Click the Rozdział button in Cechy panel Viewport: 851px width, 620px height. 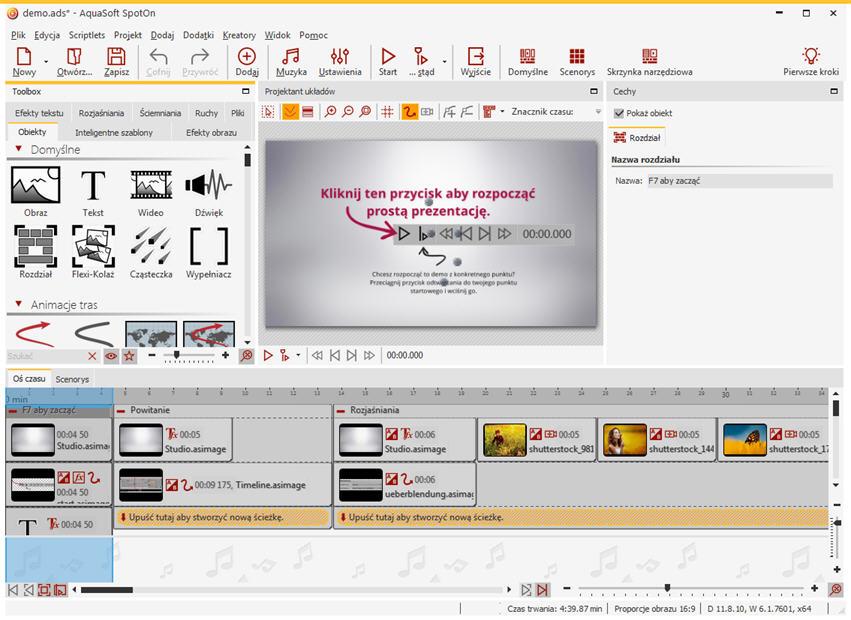coord(638,138)
